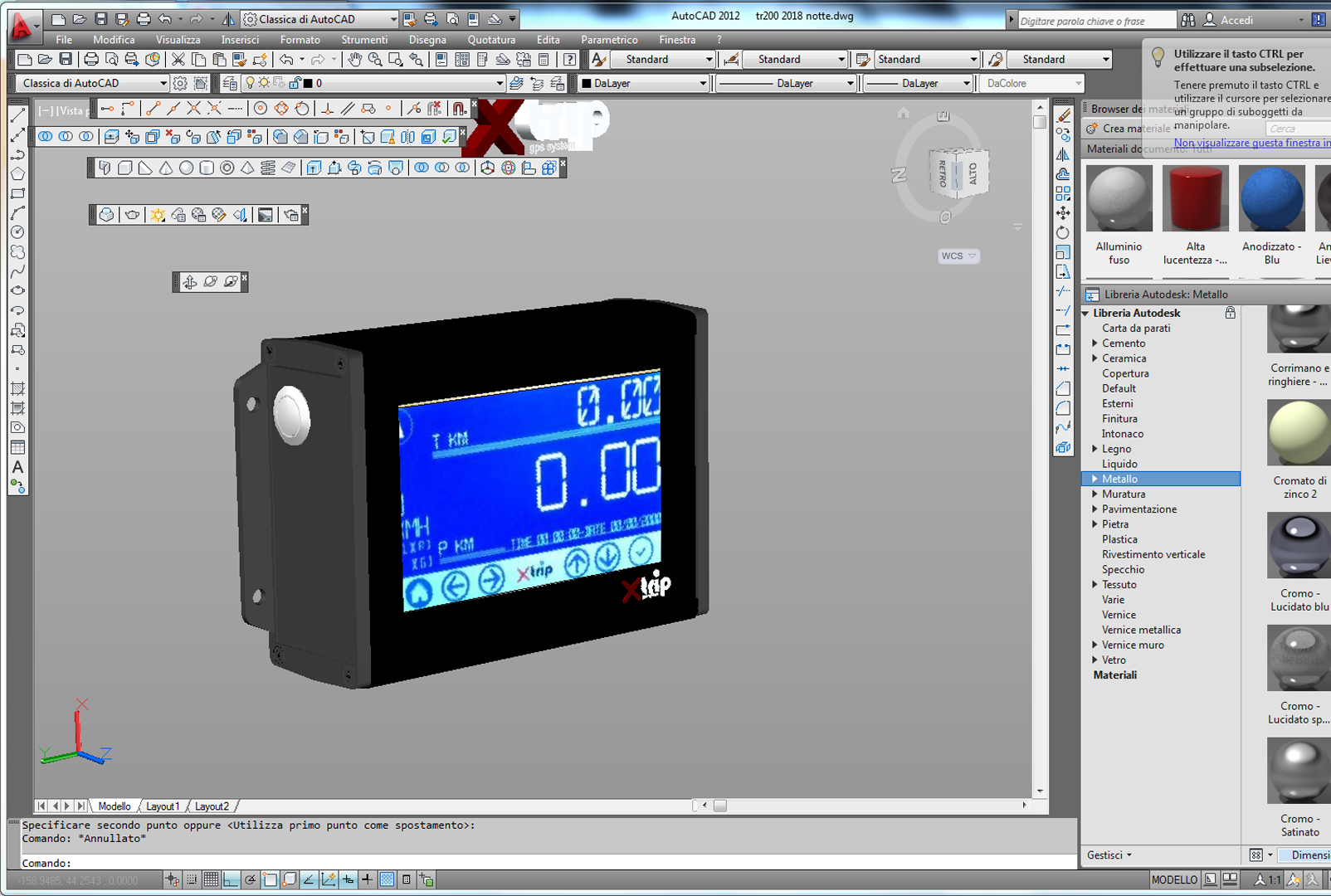Open the Gestisci dropdown in materials browser
The height and width of the screenshot is (896, 1331).
1109,855
